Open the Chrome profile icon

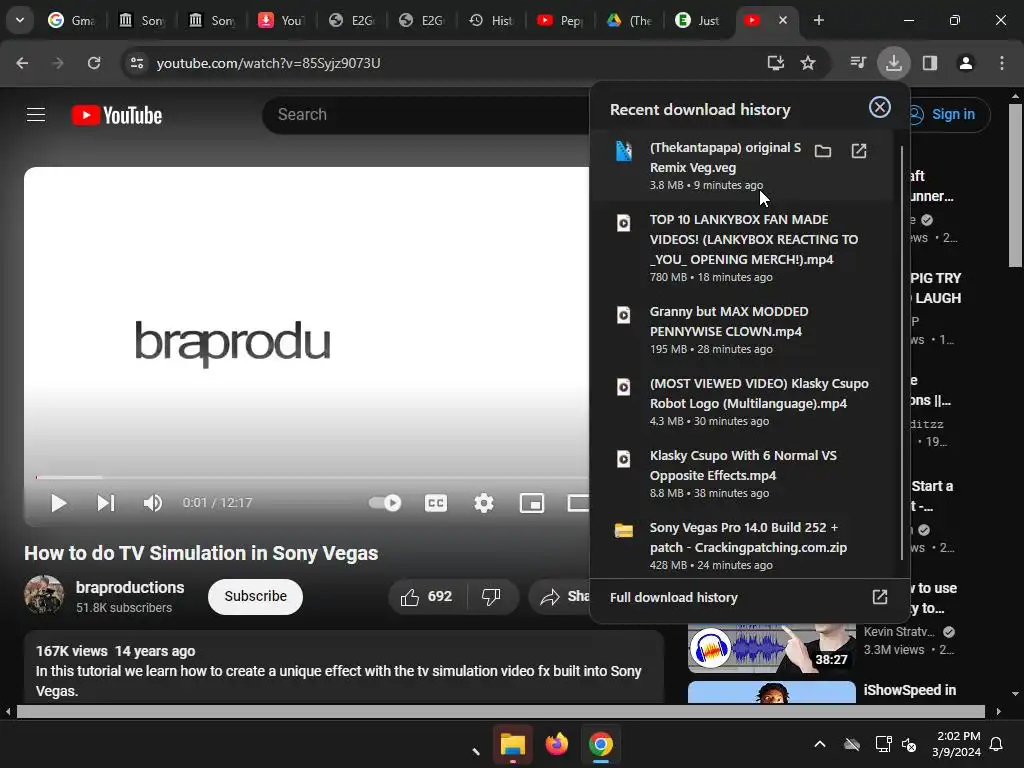pyautogui.click(x=966, y=63)
